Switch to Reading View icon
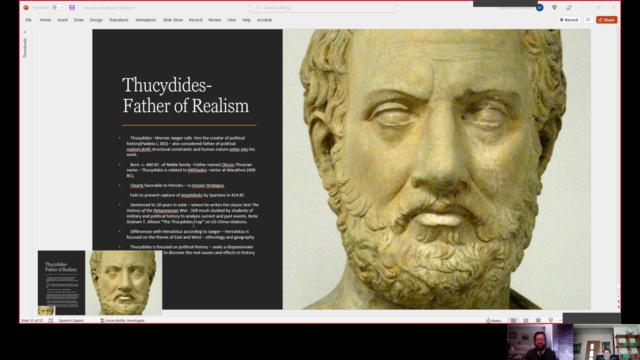The height and width of the screenshot is (360, 640). pos(538,320)
